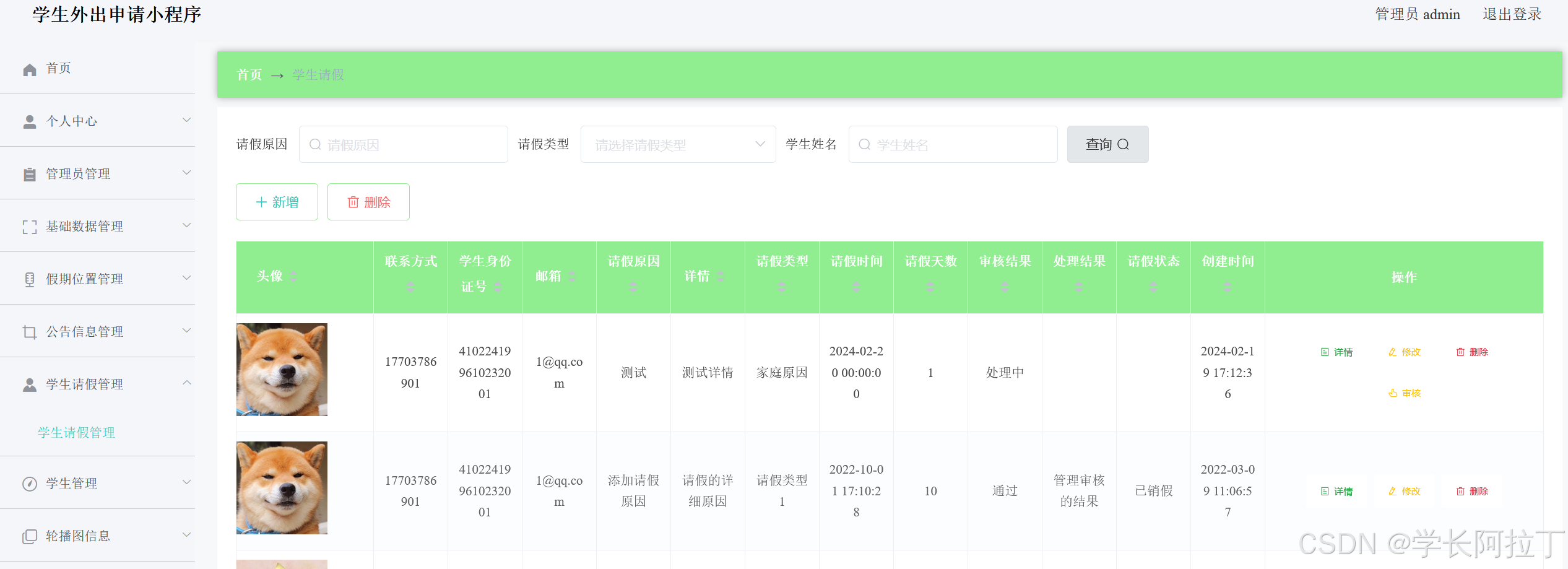Click the home icon in the sidebar
1568x569 pixels.
(x=30, y=69)
